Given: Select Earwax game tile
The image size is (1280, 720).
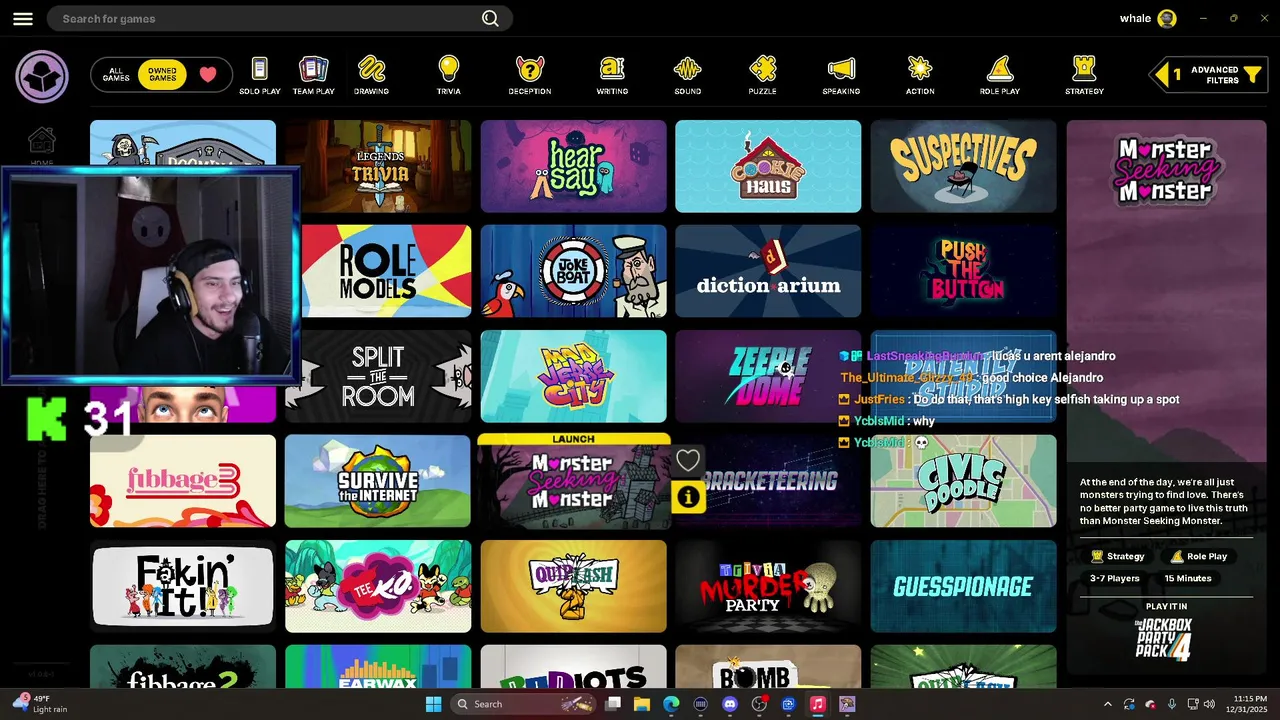Looking at the screenshot, I should point(378,666).
